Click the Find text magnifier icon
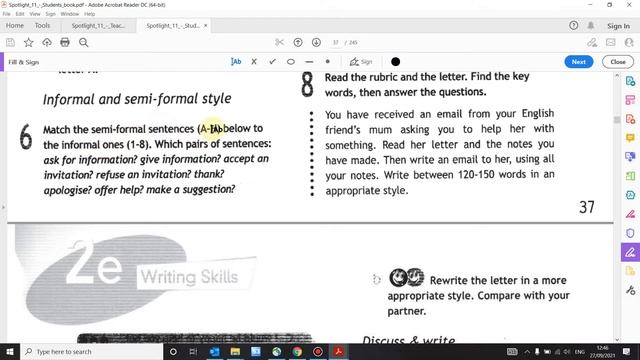 84,42
